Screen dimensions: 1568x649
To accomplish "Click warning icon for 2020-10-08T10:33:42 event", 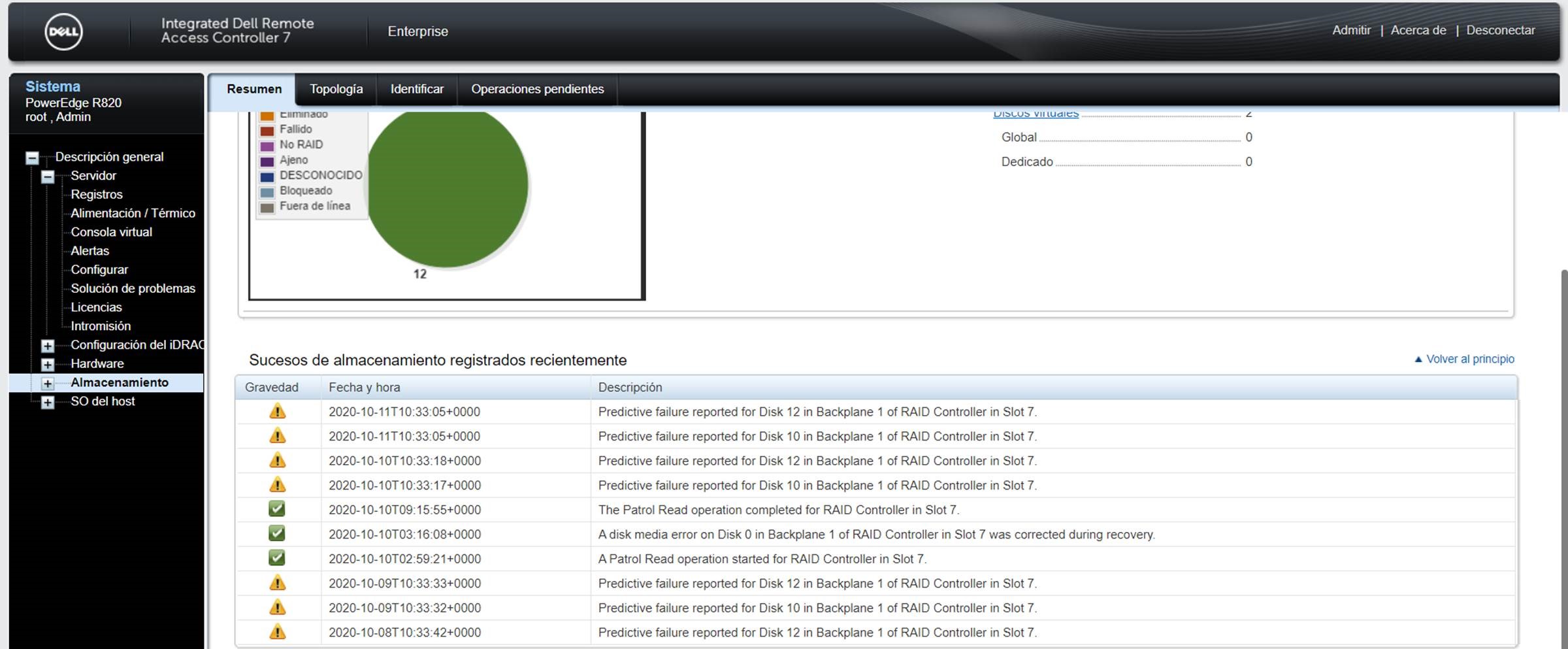I will point(277,632).
